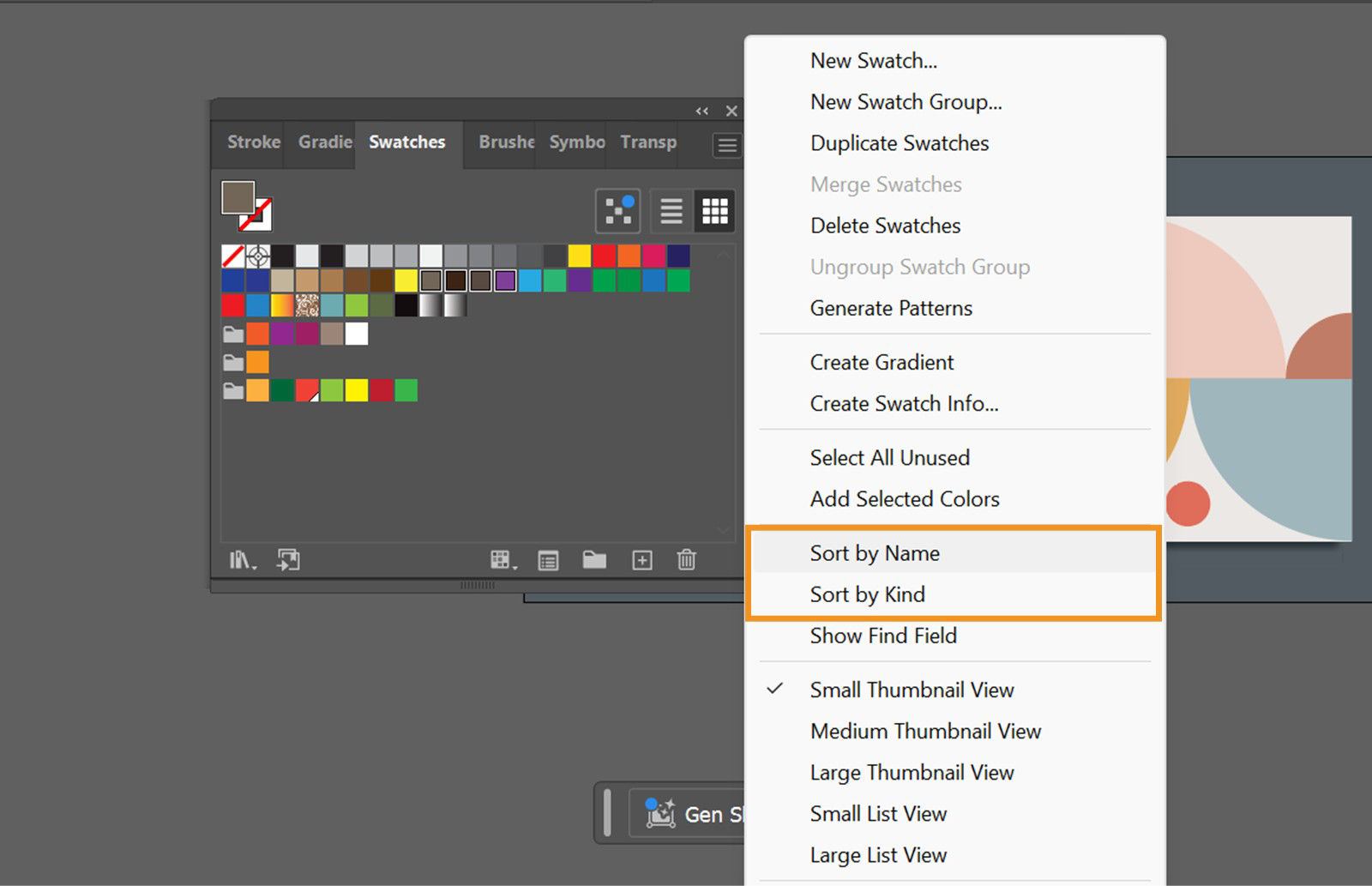
Task: Open the Swatch Libraries menu icon
Action: pyautogui.click(x=242, y=561)
